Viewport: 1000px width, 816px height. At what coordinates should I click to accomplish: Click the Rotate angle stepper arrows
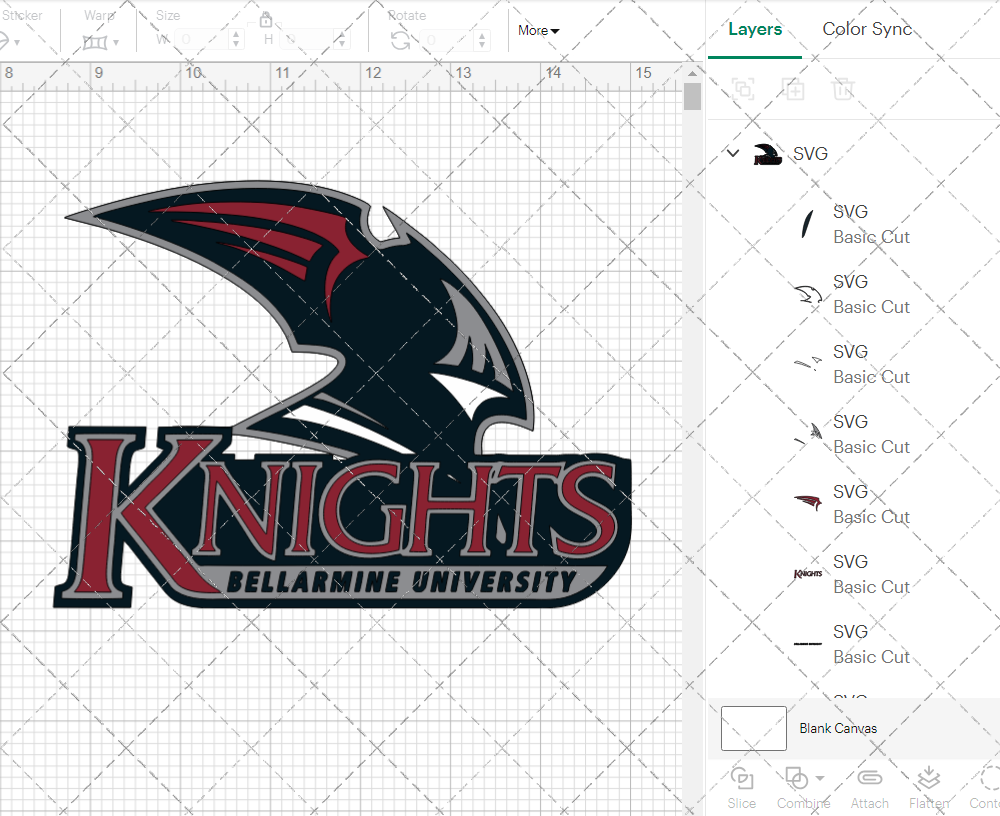click(484, 40)
